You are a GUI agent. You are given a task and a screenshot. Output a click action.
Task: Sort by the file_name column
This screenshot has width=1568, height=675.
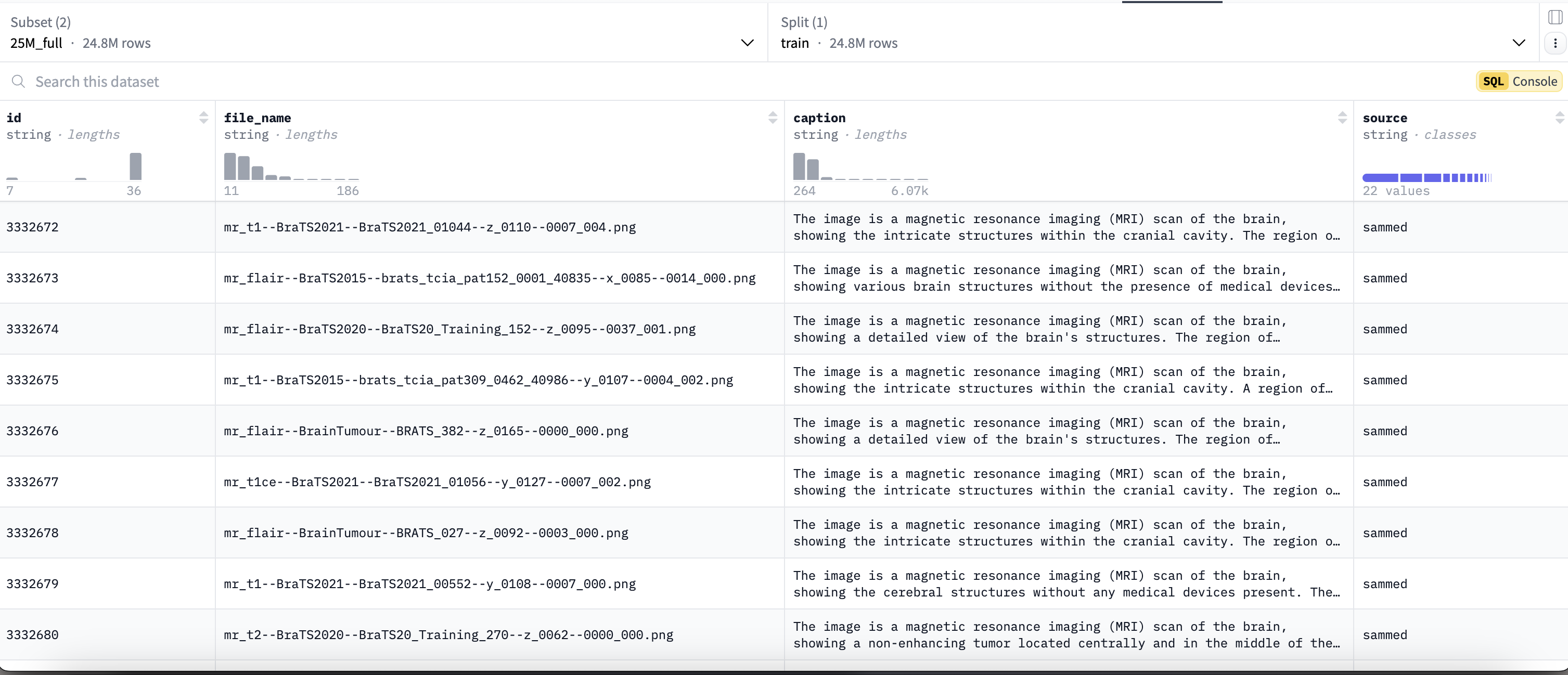[x=773, y=118]
